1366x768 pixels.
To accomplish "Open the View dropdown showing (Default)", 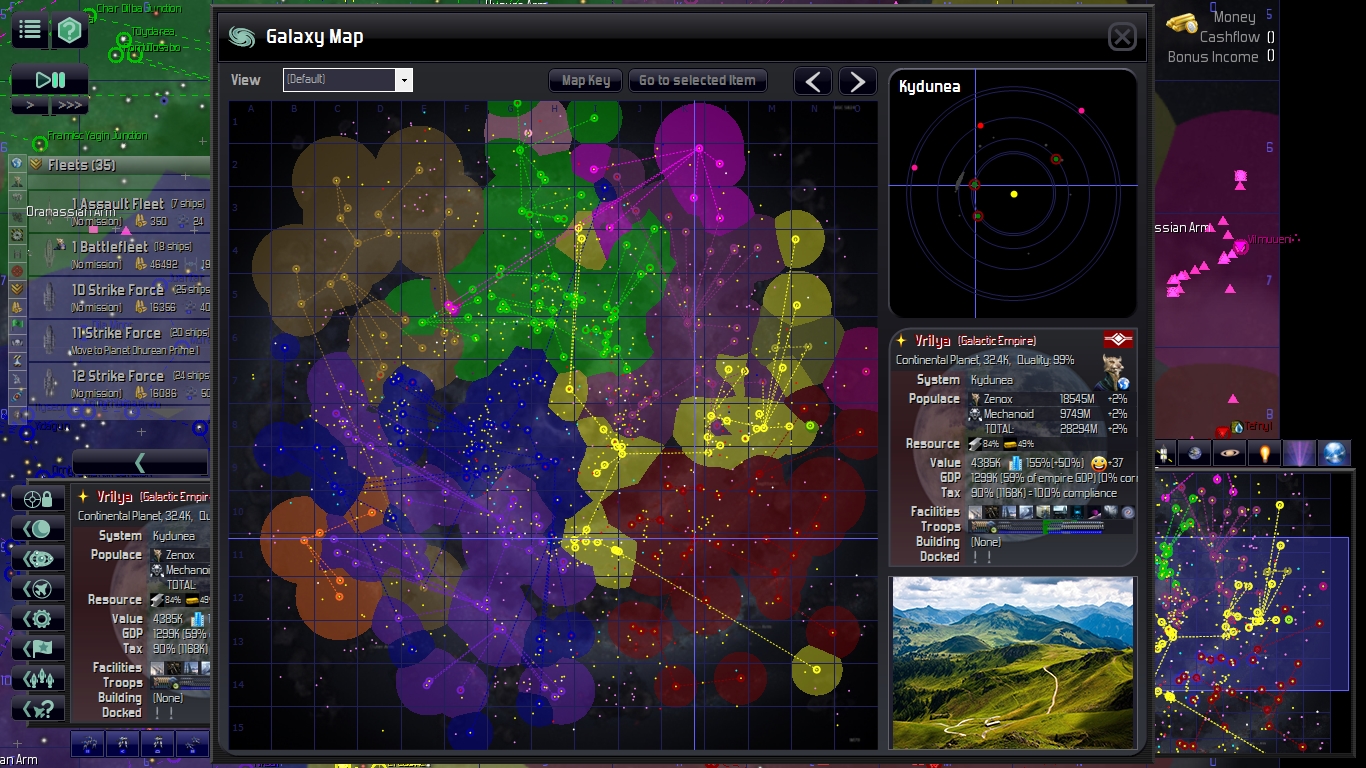I will point(348,80).
